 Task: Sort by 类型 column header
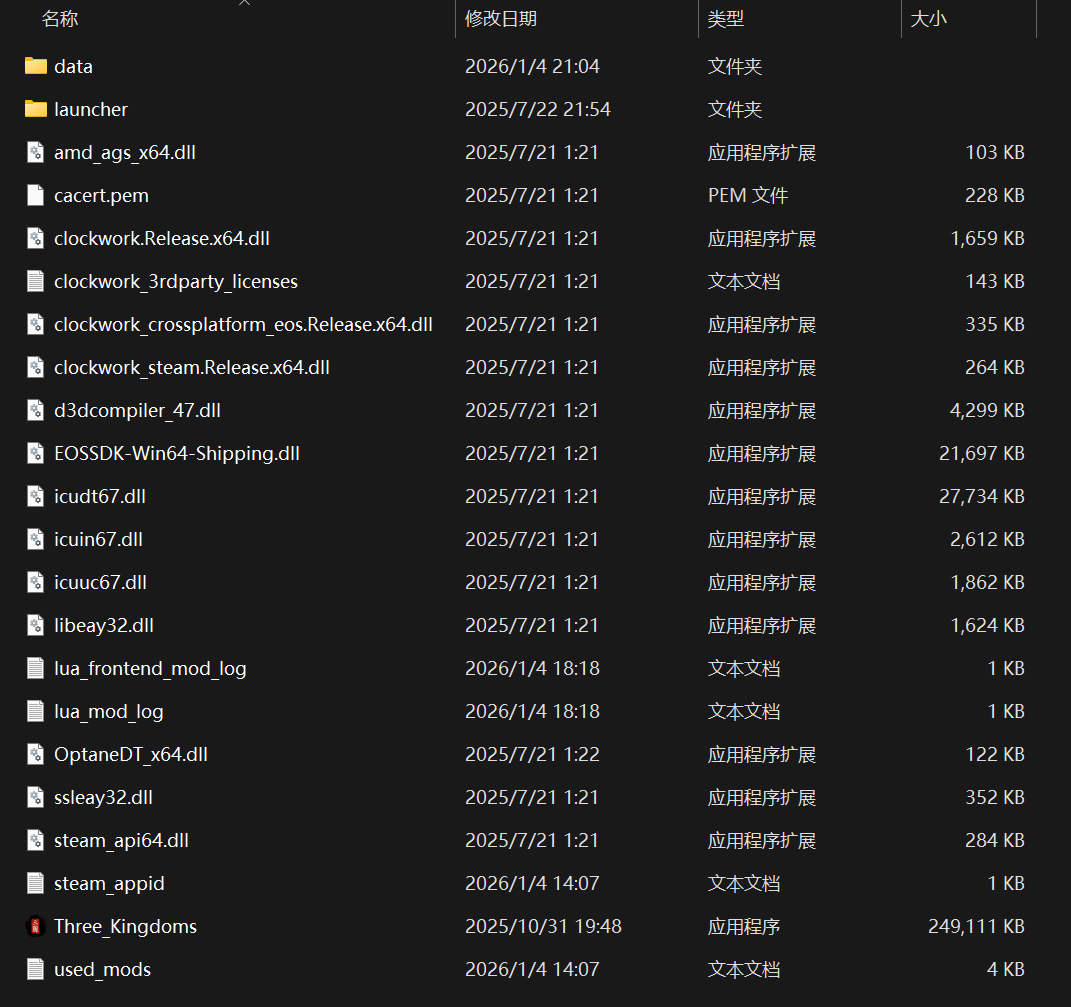click(725, 19)
